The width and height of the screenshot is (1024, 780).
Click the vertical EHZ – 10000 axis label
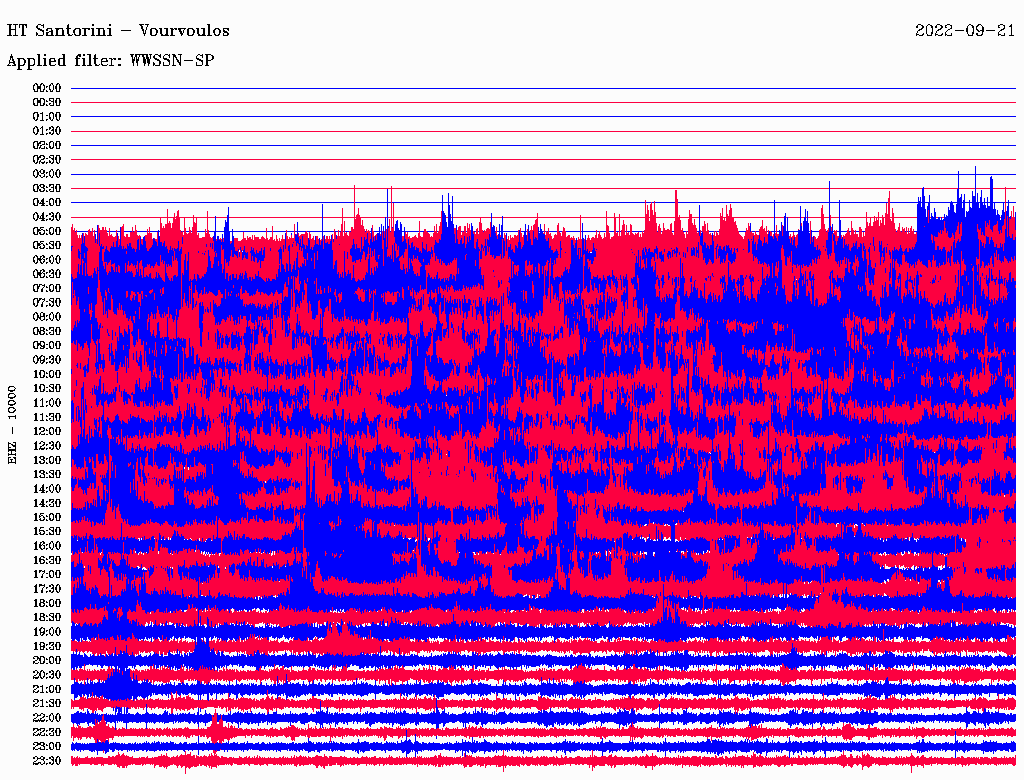12,425
